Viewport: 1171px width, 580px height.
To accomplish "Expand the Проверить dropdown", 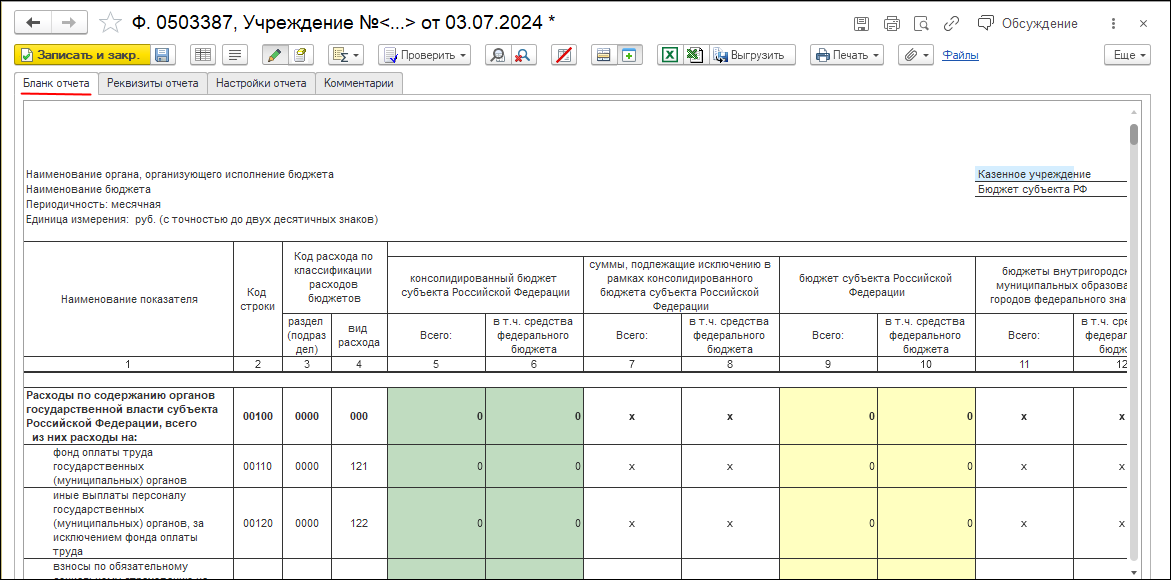I will 424,55.
